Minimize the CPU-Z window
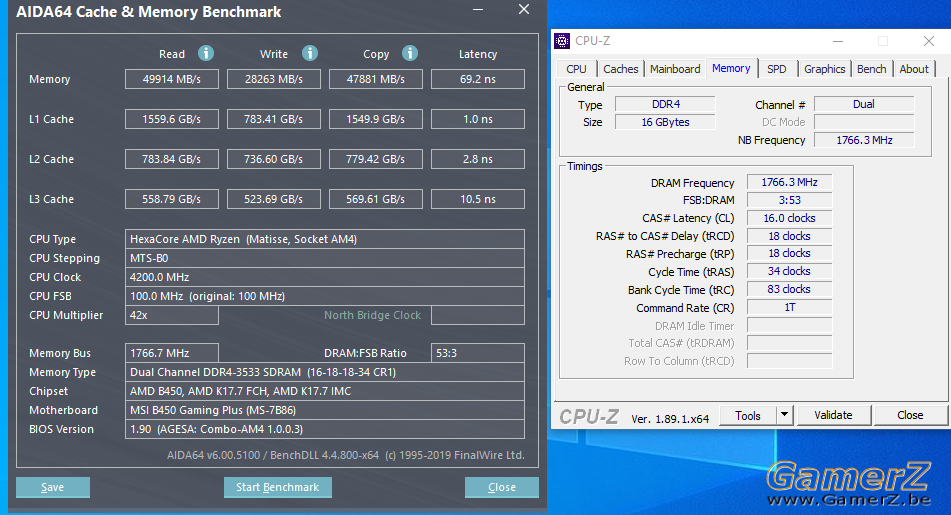 tap(838, 41)
